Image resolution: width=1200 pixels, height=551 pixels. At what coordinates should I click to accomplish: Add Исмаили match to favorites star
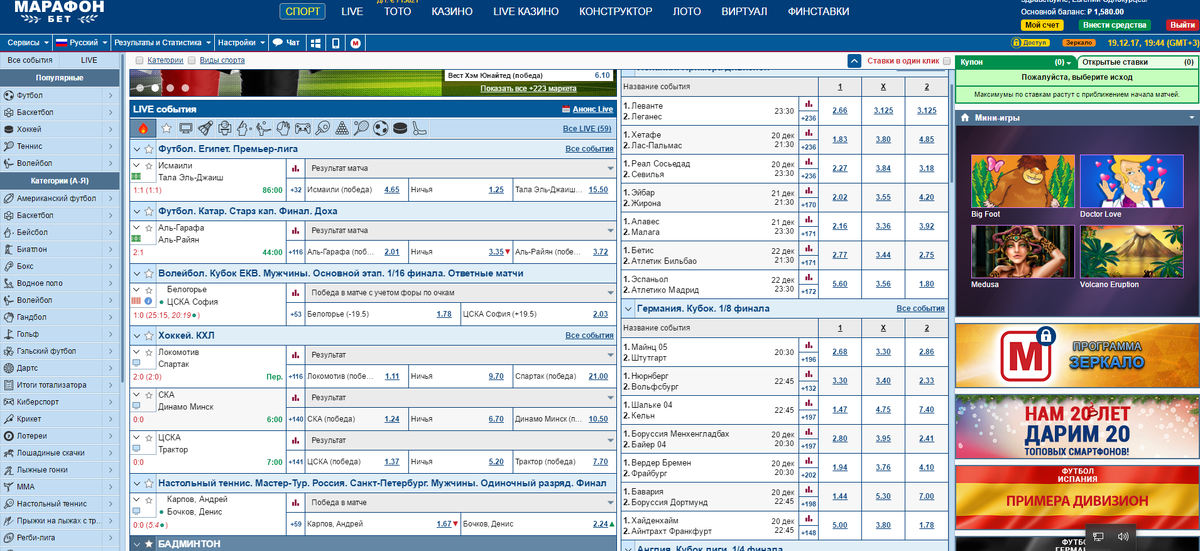(149, 165)
